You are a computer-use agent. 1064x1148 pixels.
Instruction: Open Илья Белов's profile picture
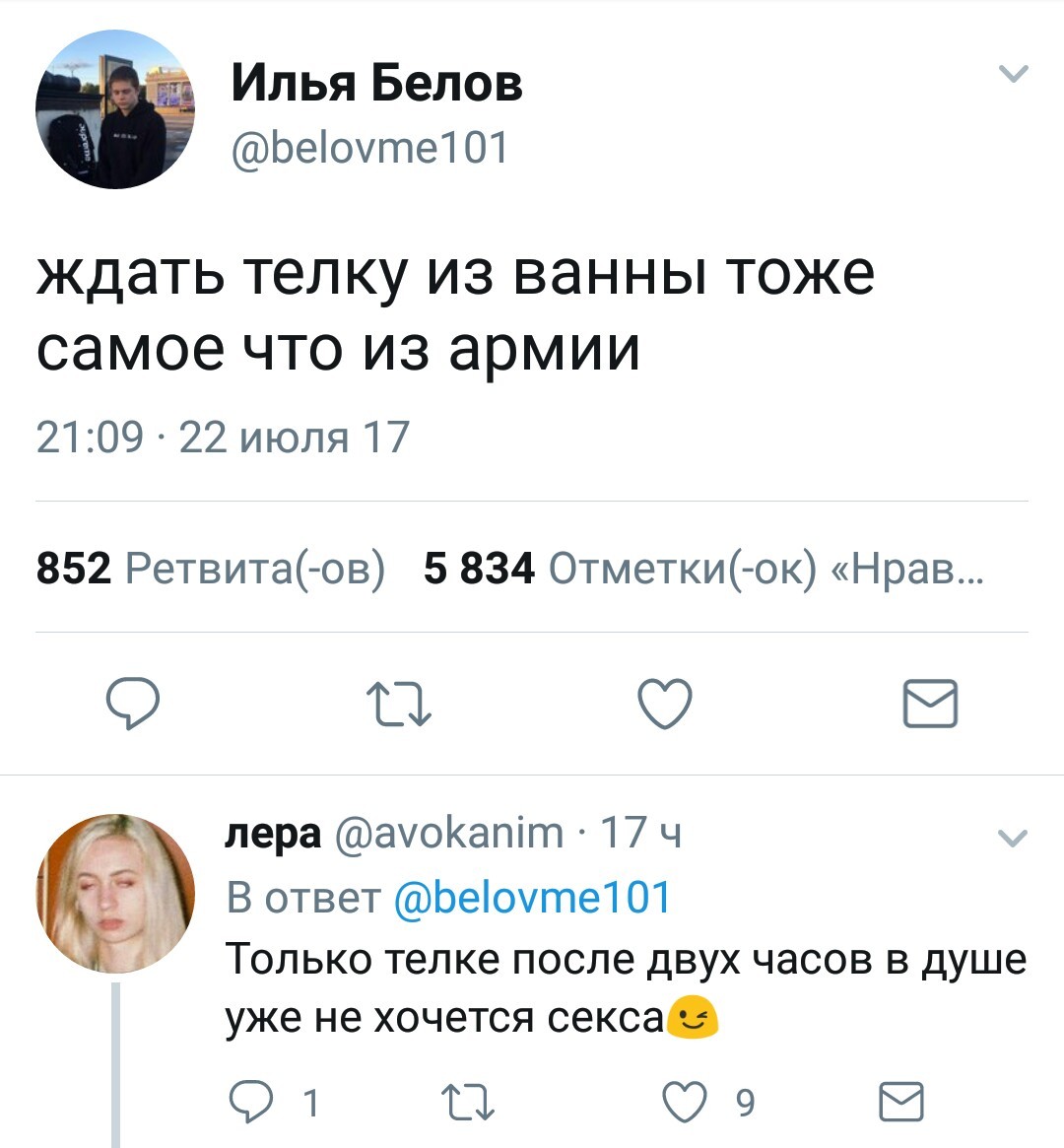[115, 109]
